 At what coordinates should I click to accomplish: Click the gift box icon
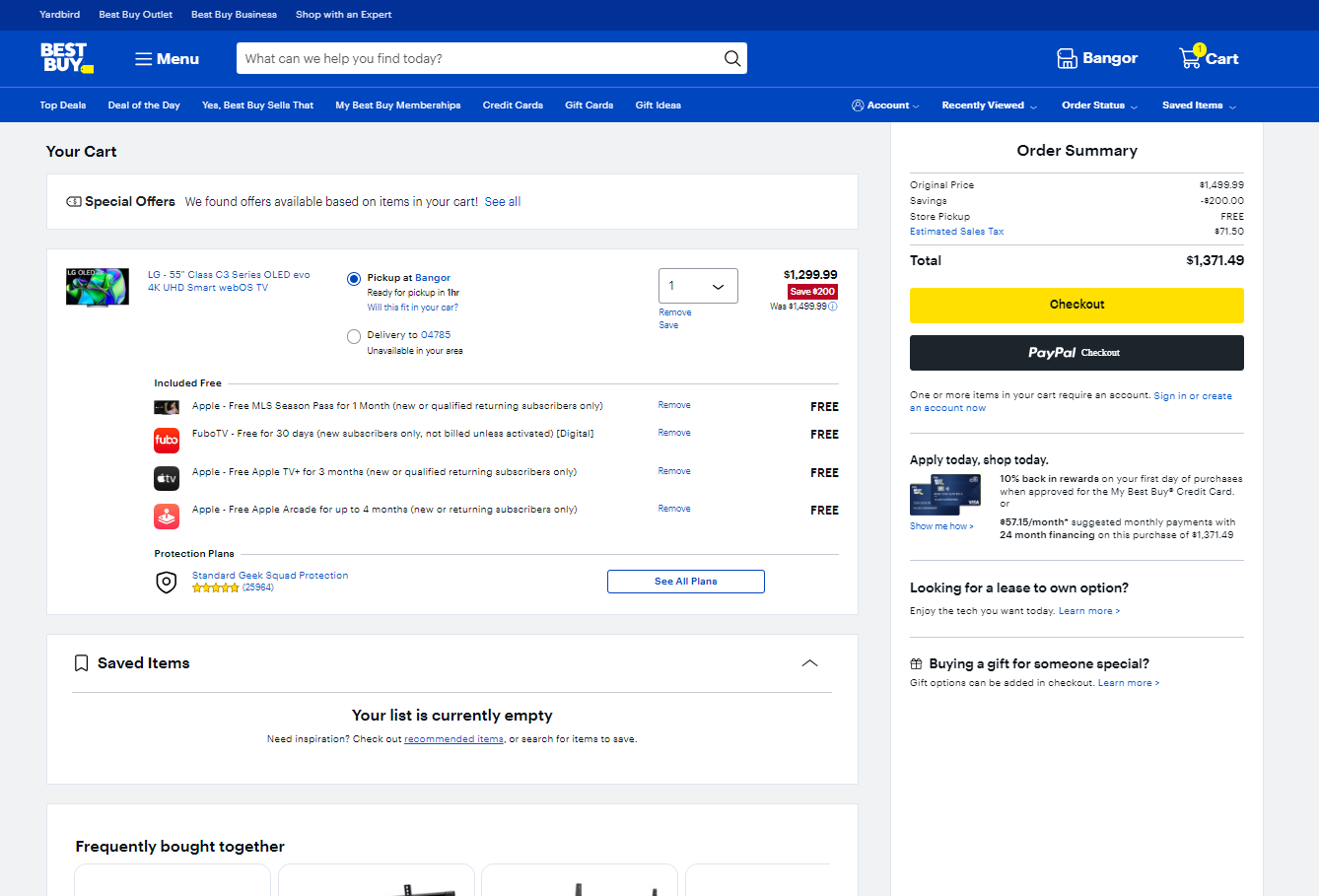pos(916,664)
